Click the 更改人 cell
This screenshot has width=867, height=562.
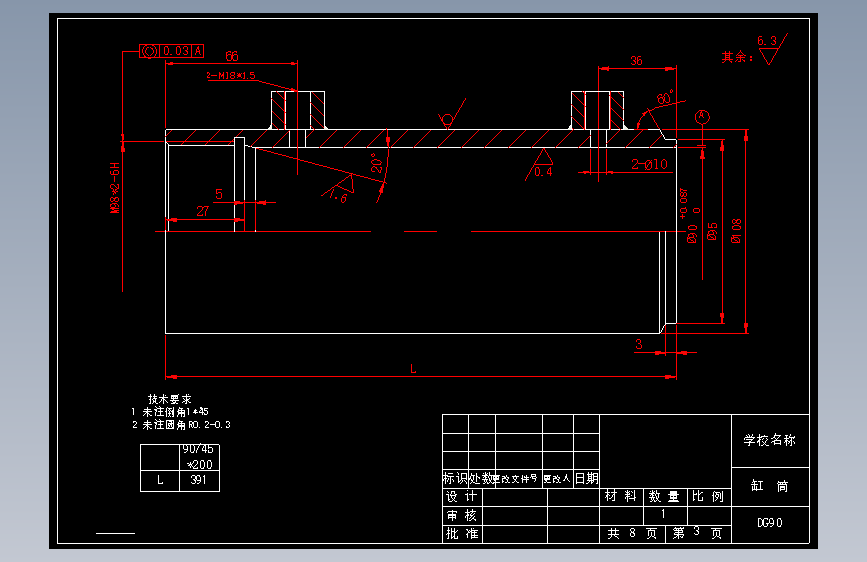pos(558,478)
